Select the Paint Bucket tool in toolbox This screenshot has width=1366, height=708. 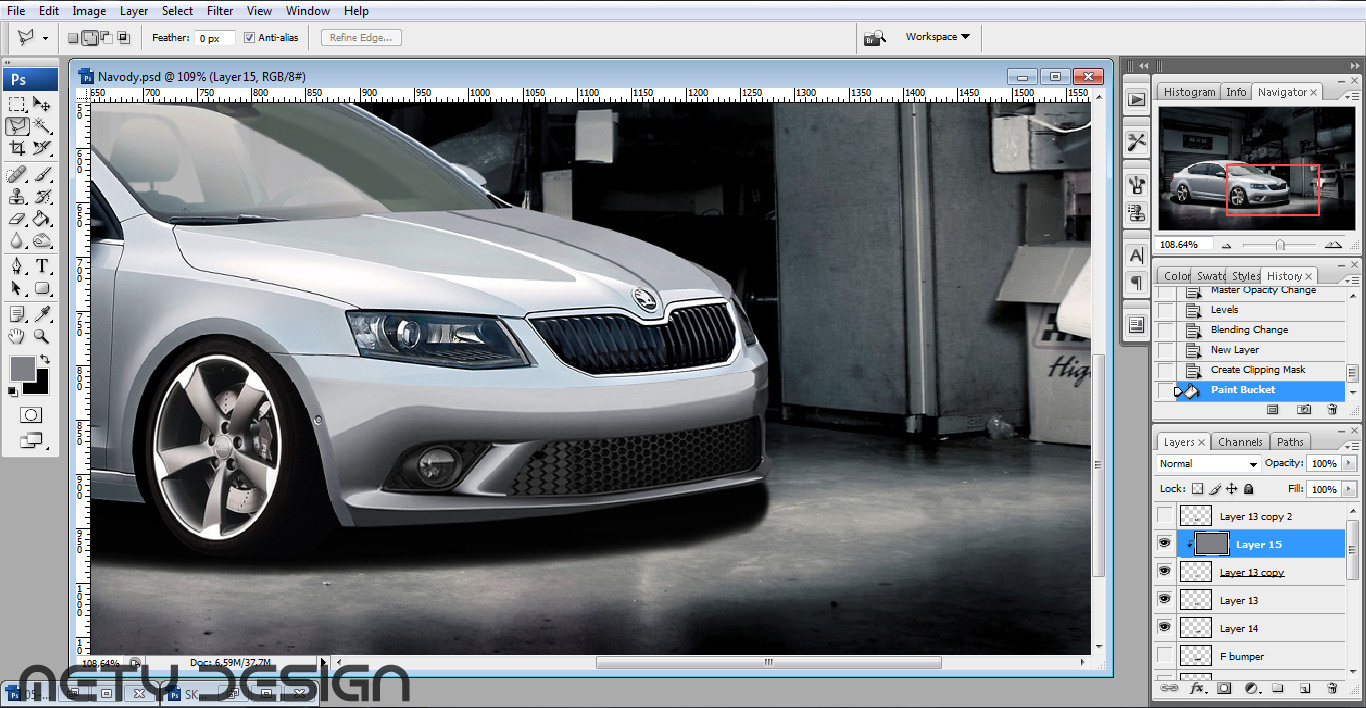pos(42,219)
